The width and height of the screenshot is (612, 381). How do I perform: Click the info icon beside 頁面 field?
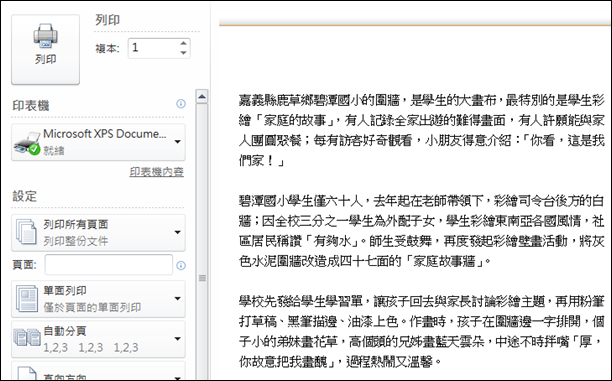coord(181,265)
